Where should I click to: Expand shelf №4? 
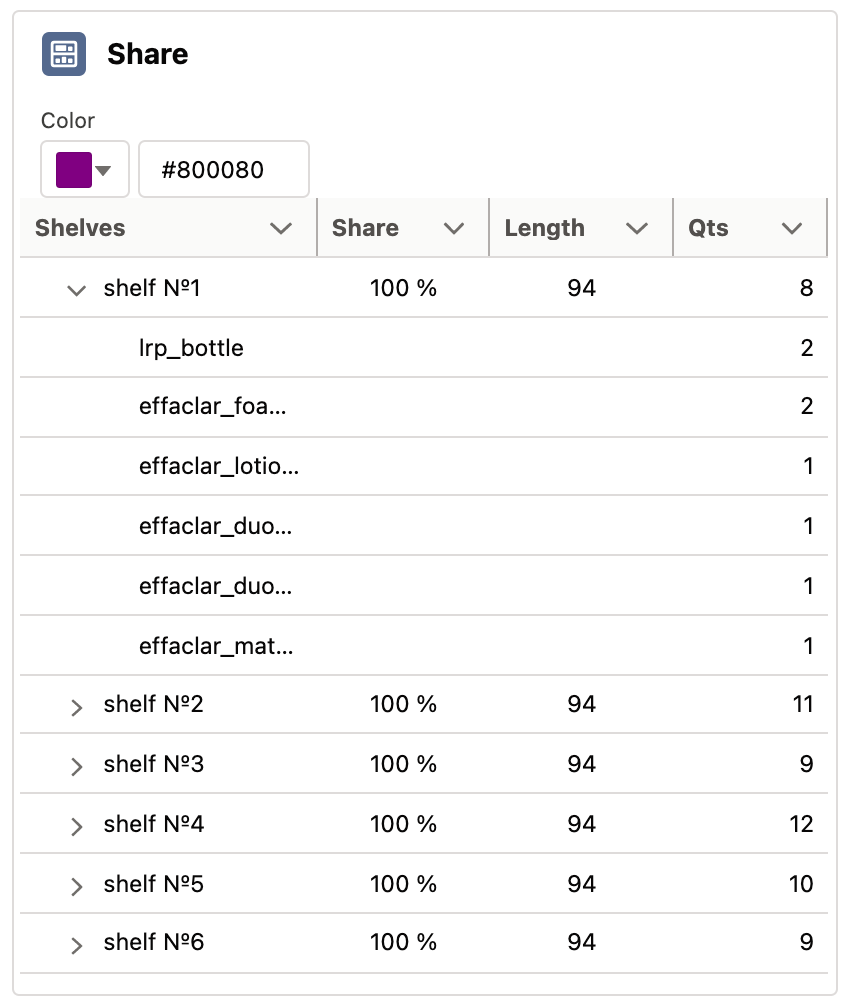point(75,824)
